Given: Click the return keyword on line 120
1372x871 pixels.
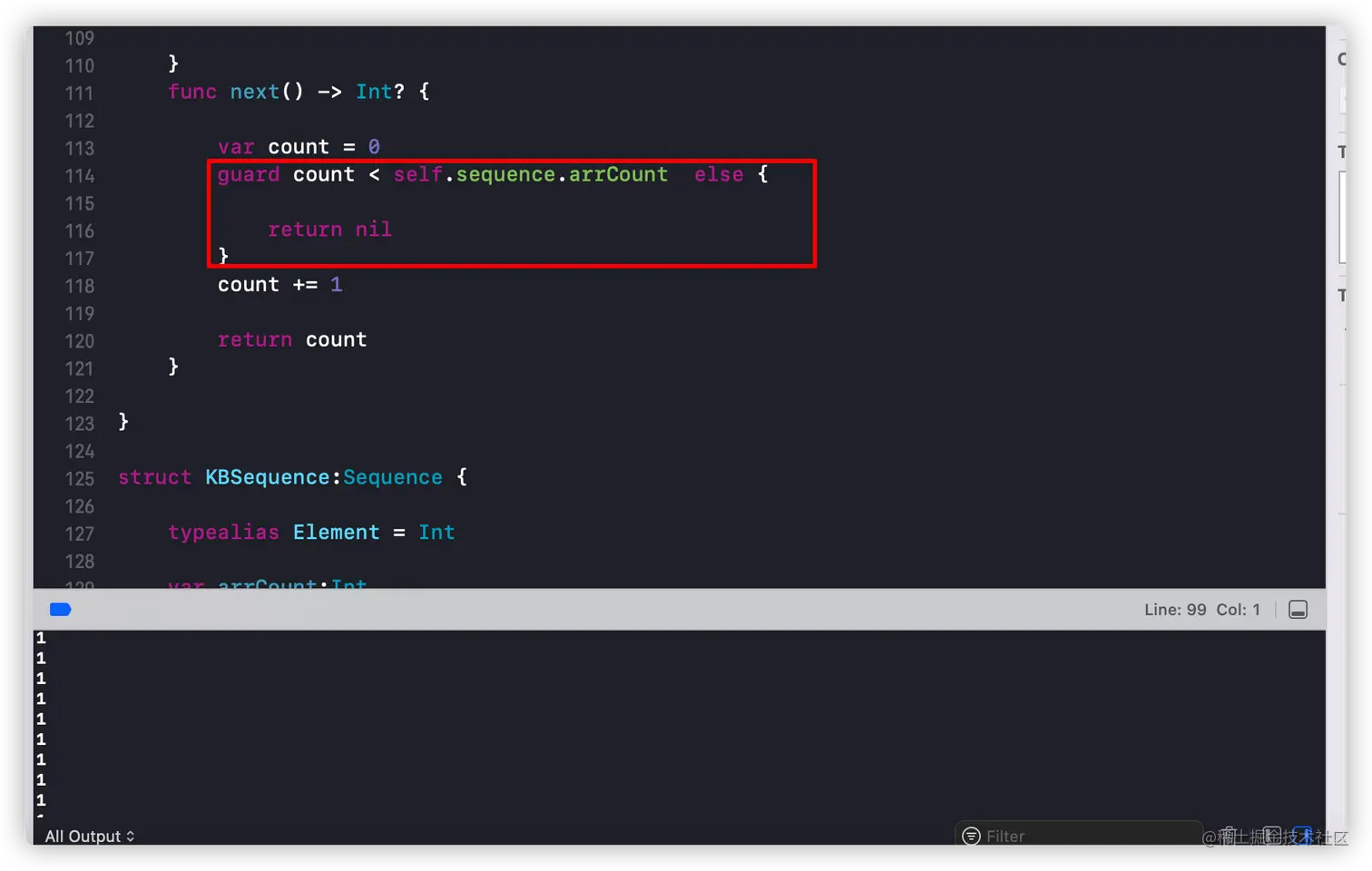Looking at the screenshot, I should pos(255,339).
